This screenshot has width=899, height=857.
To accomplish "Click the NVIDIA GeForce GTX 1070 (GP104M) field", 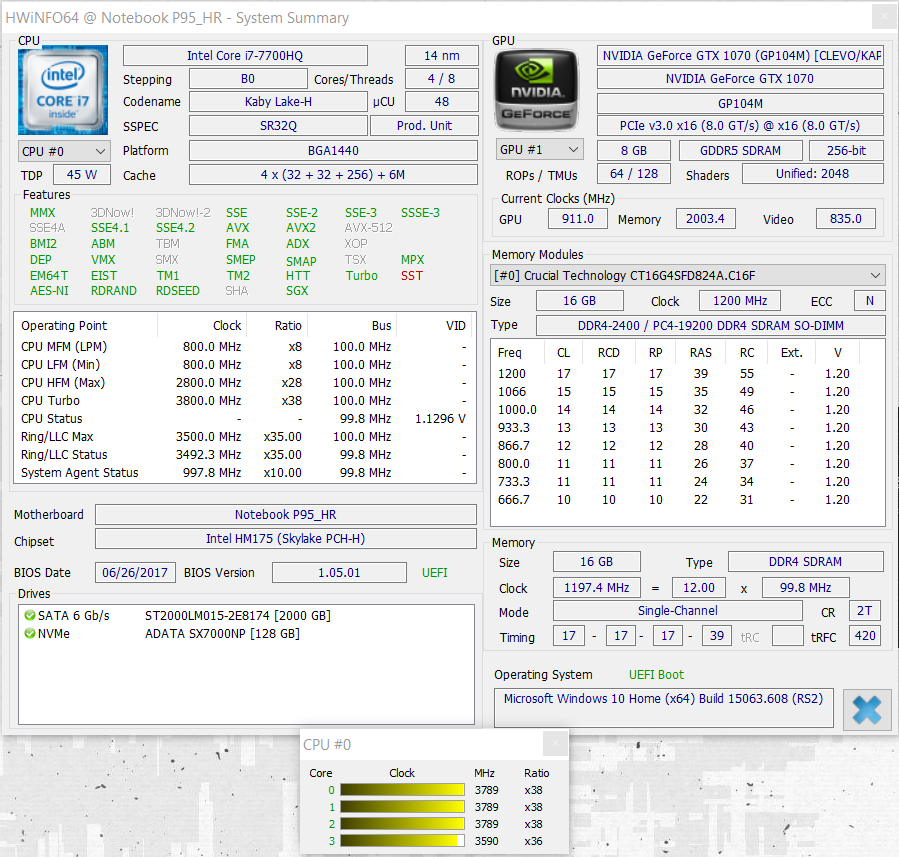I will 740,56.
